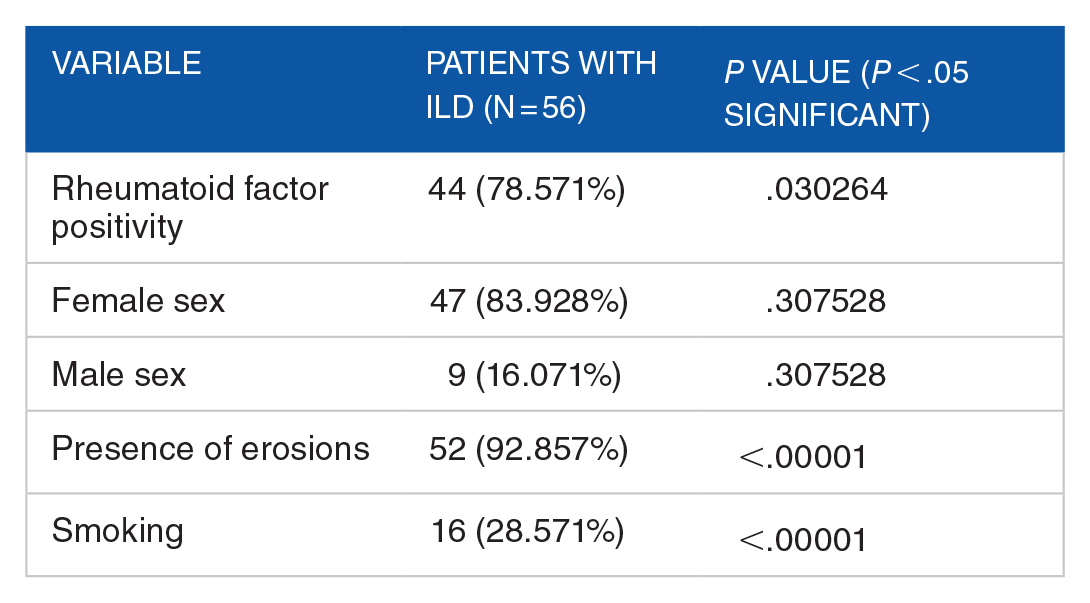Select the Male sex row label
This screenshot has height=603, width=1090.
tap(119, 375)
